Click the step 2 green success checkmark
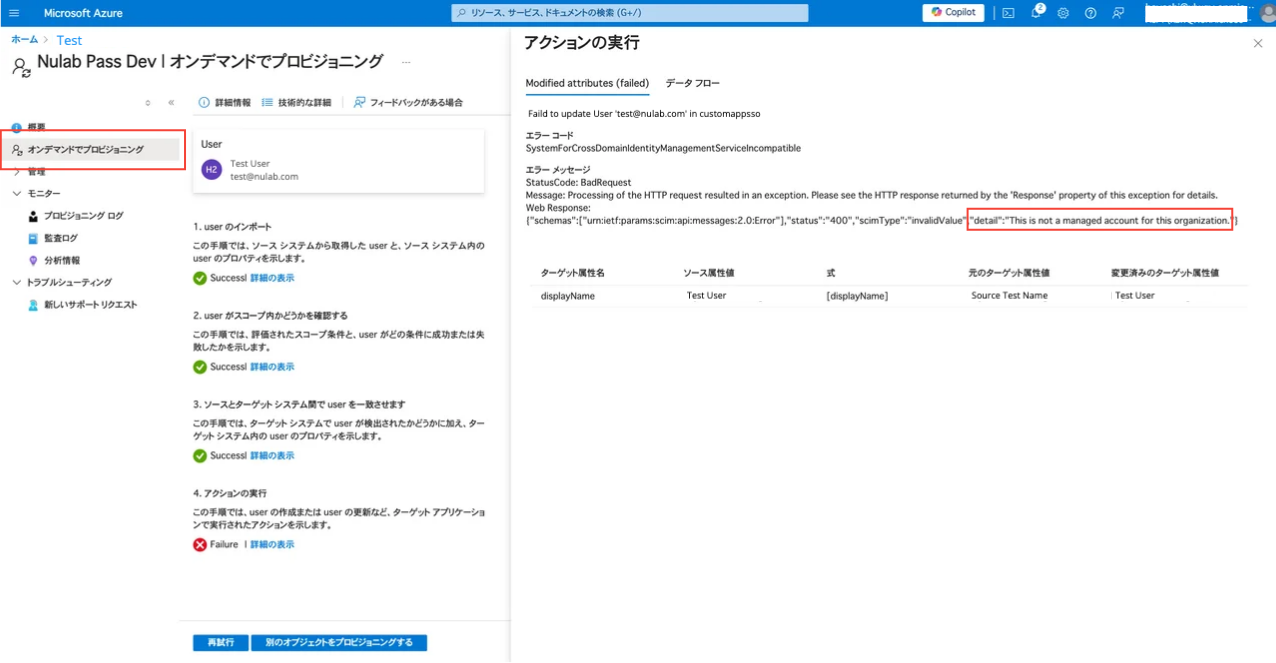Screen dimensions: 1276x663 click(x=200, y=367)
